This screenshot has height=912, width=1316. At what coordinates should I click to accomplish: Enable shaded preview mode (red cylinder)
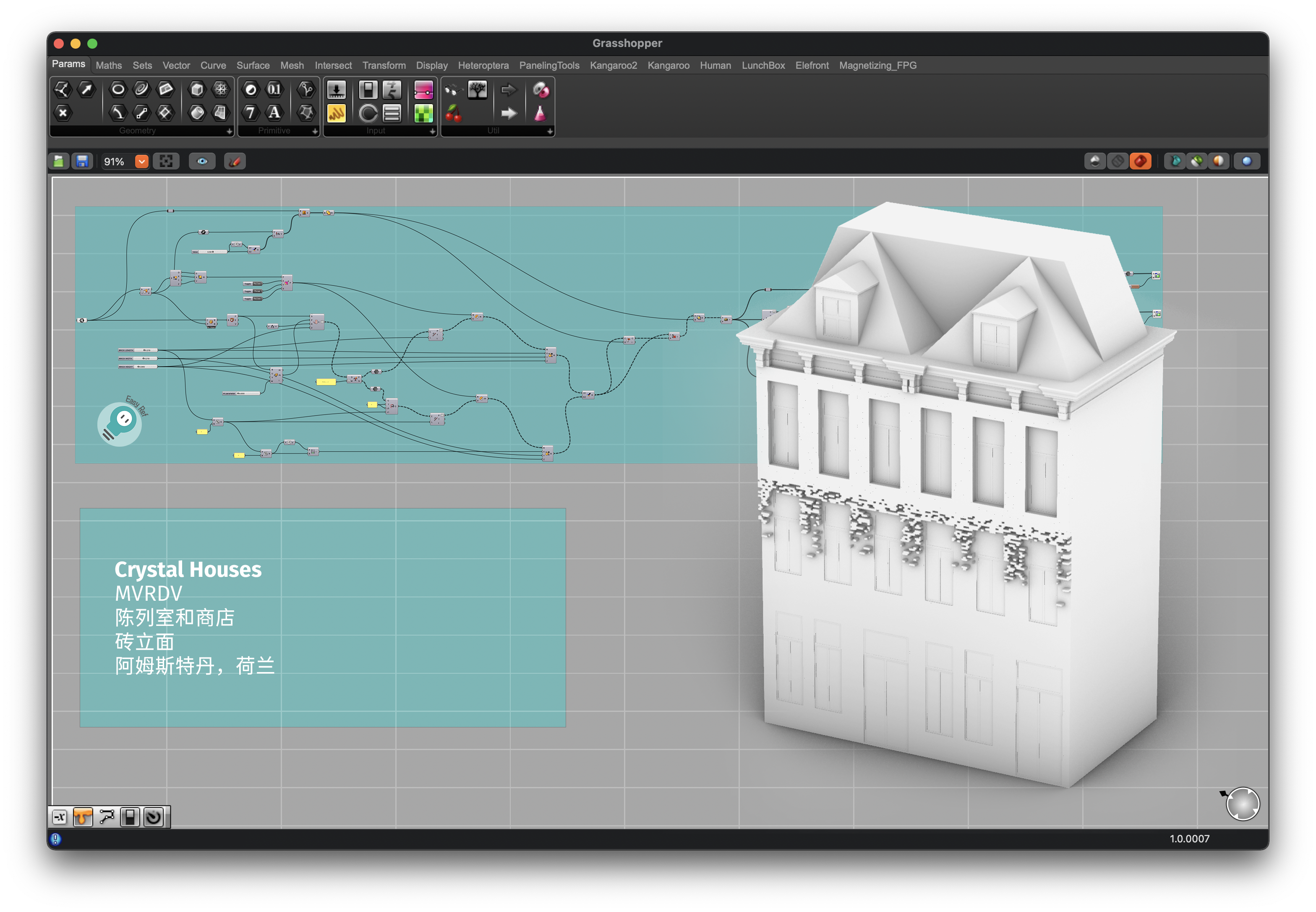pos(1140,162)
